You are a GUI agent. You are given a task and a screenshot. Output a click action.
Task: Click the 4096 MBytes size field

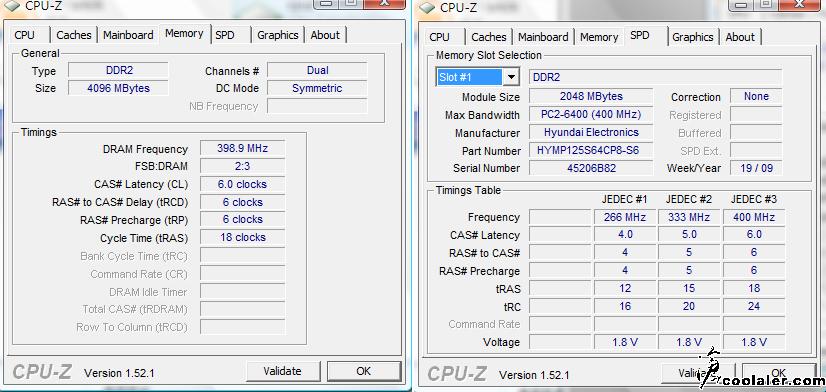coord(119,88)
